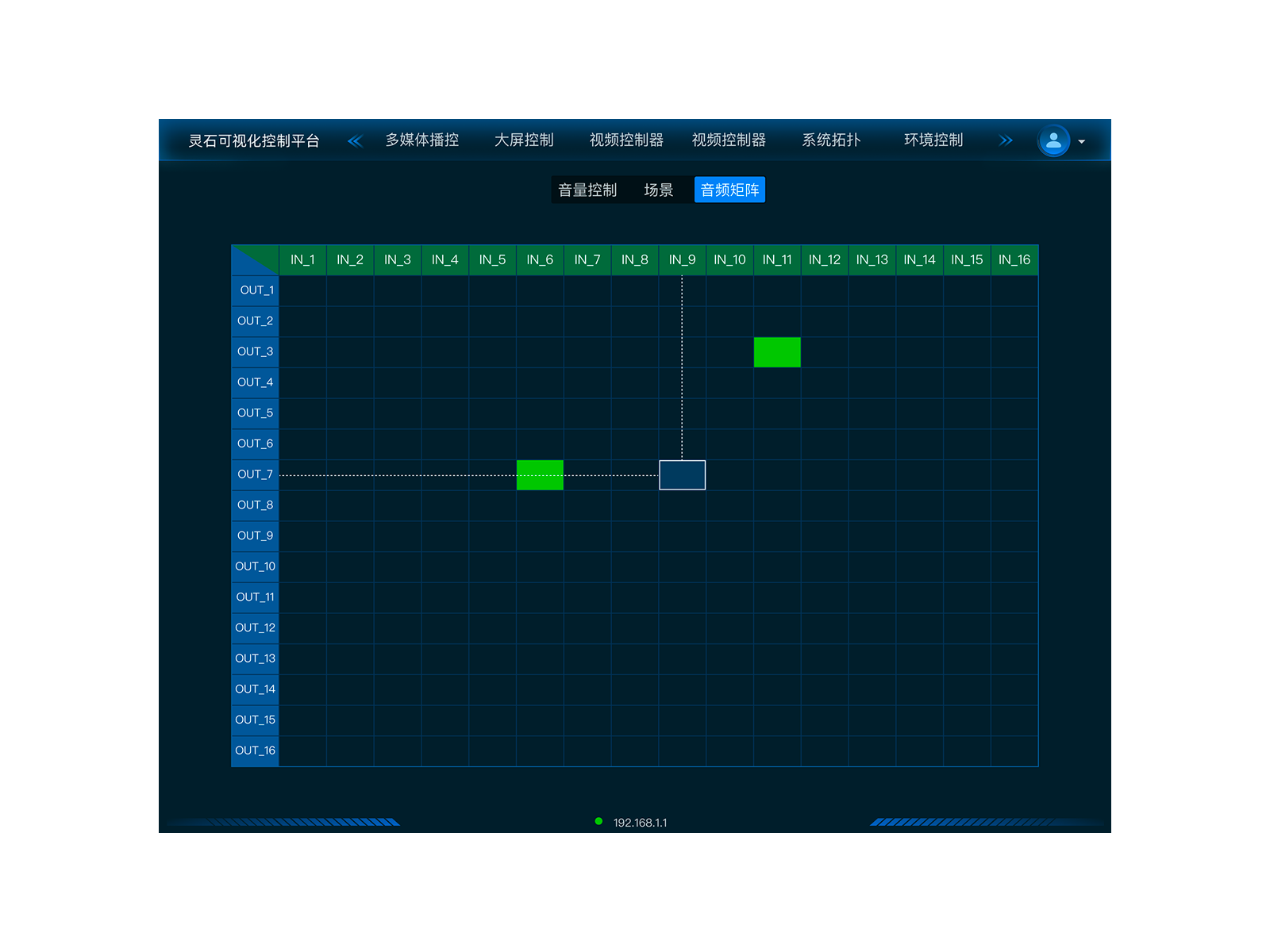Click the OUT_8 row header
The width and height of the screenshot is (1270, 952).
point(256,505)
